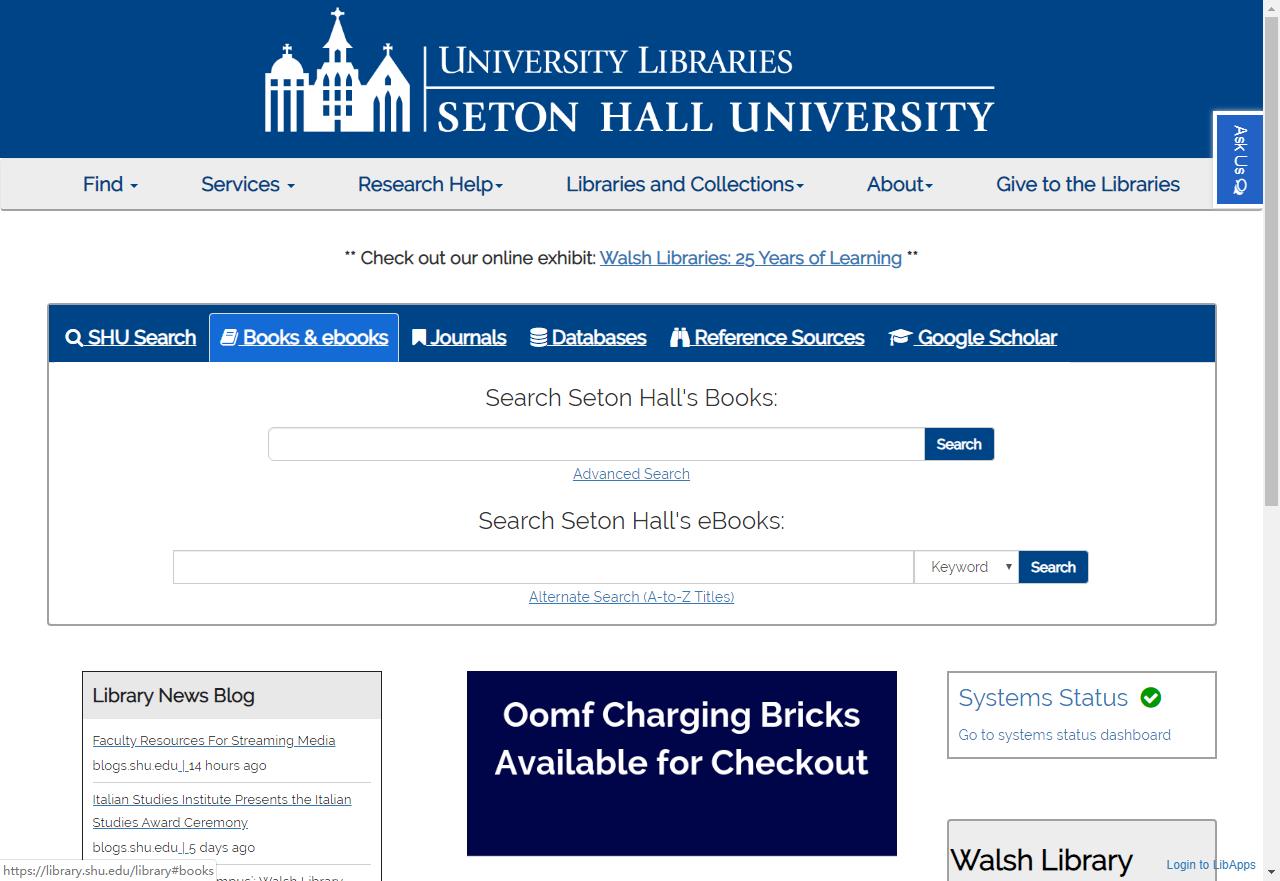1280x881 pixels.
Task: Open the Advanced Search link
Action: point(631,474)
